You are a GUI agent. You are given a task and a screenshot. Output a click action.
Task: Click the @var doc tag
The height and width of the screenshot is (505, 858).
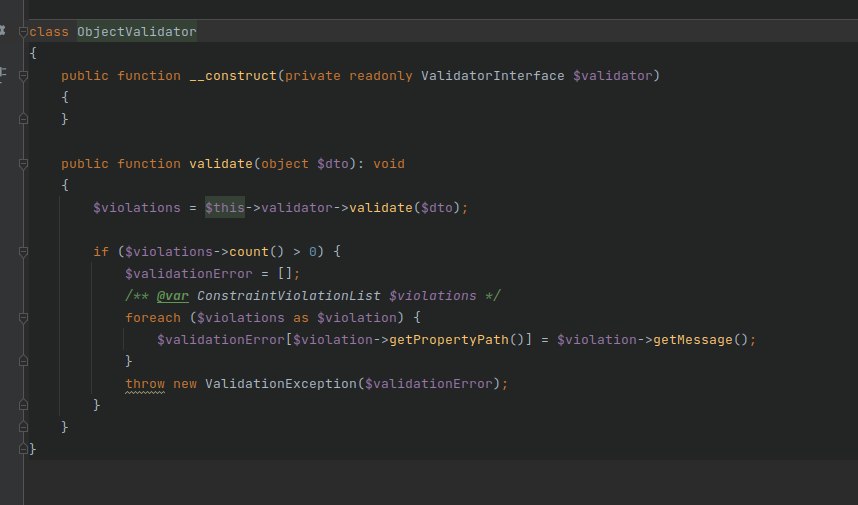172,296
